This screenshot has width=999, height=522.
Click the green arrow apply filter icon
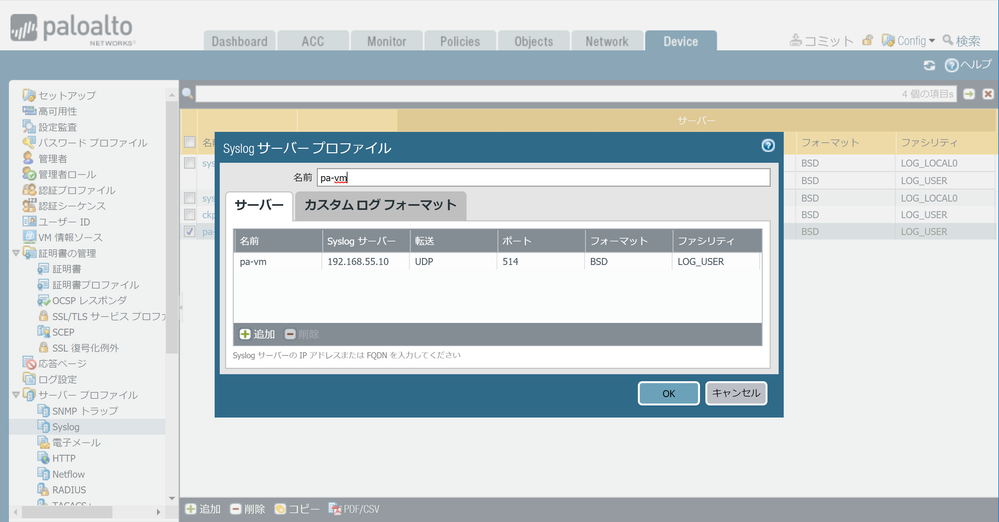[969, 94]
